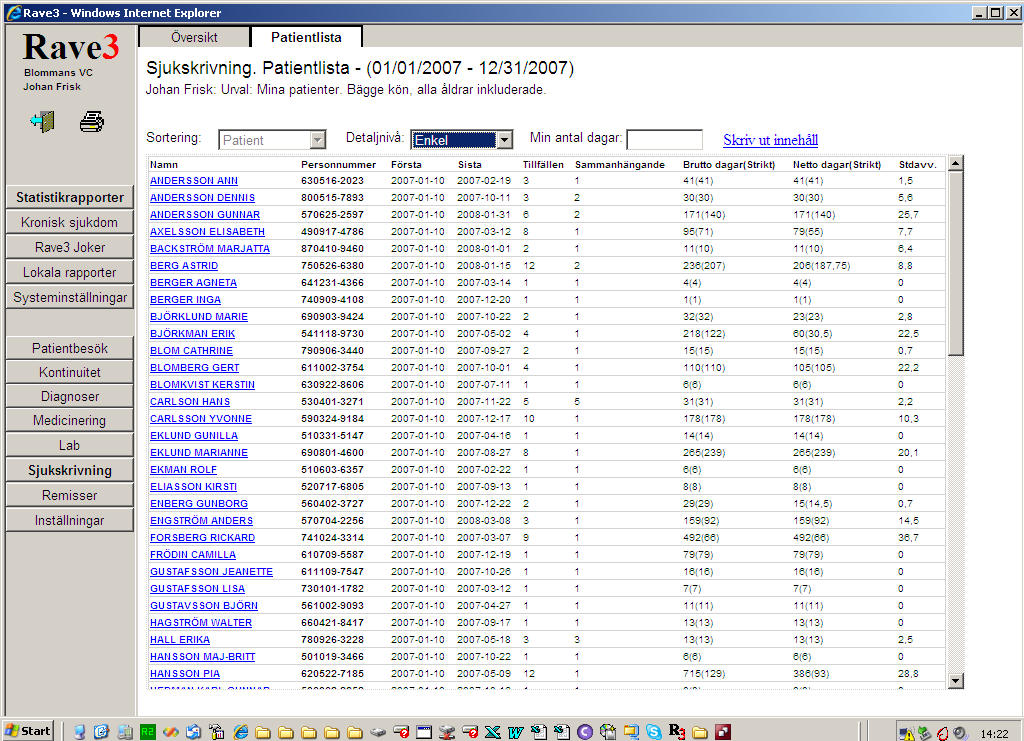Open Internet Explorer from the quick launch
This screenshot has height=741, width=1024.
(240, 732)
